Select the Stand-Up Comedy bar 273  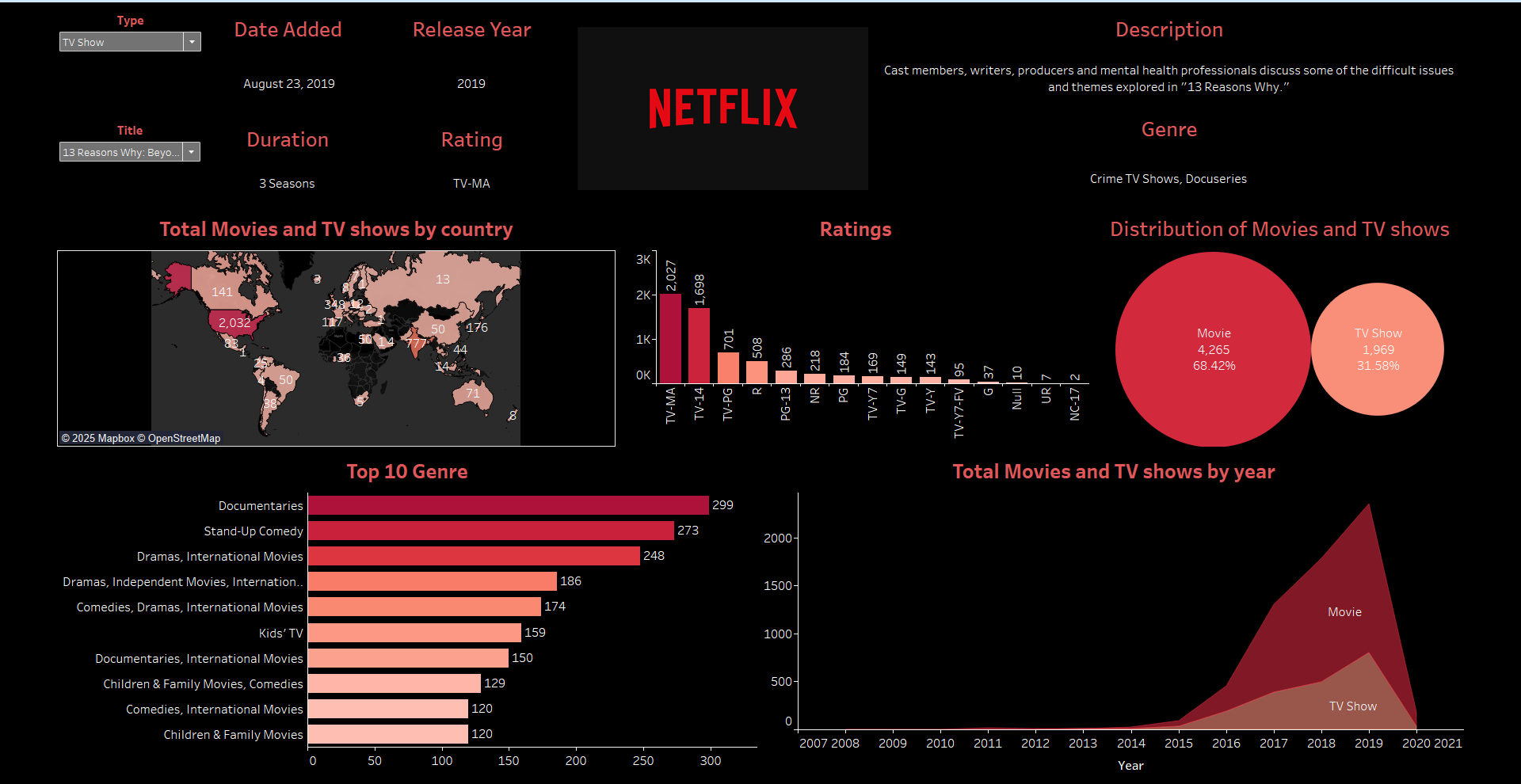(x=490, y=531)
